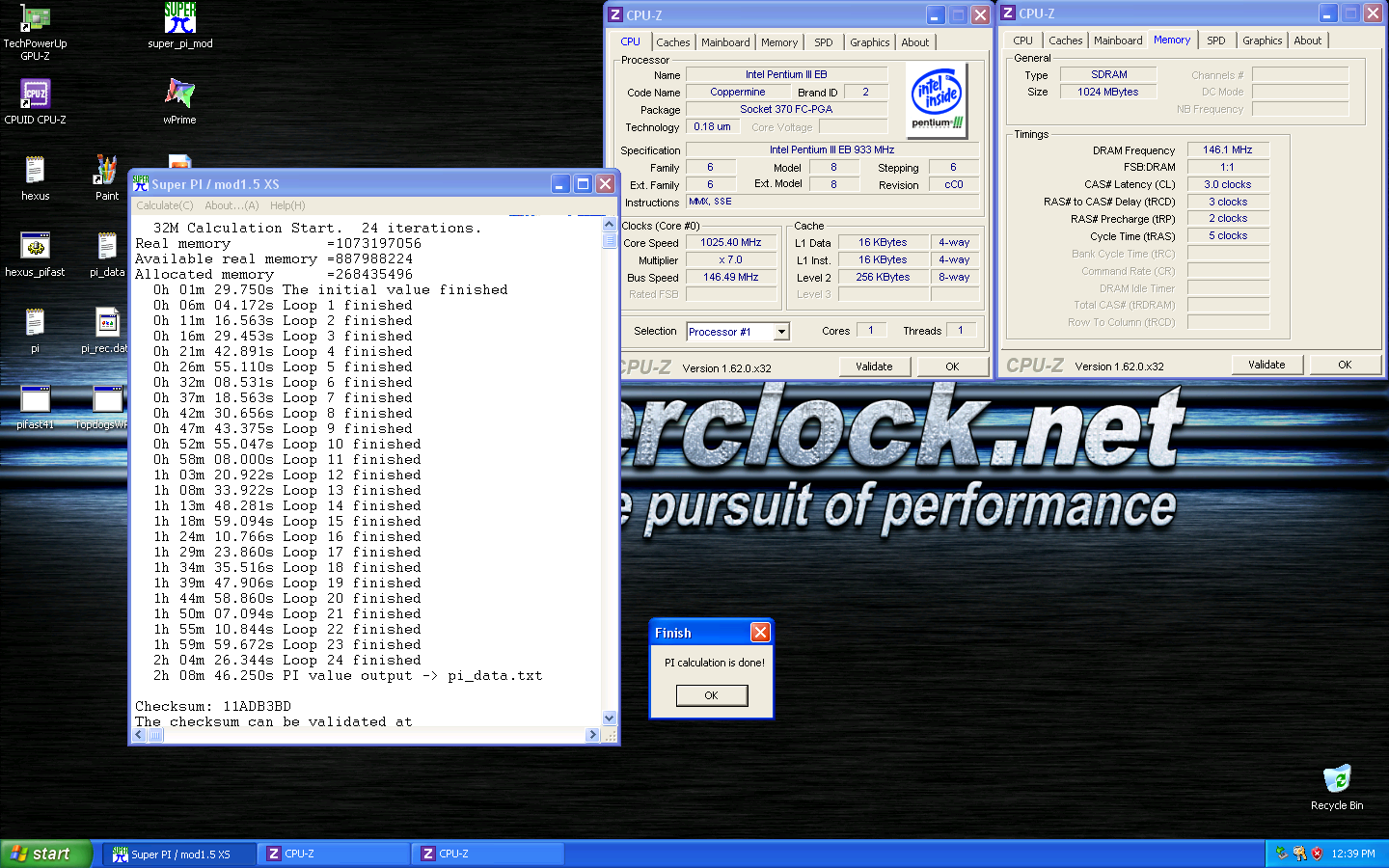1389x868 pixels.
Task: Open About tab in right CPU-Z
Action: (1308, 41)
